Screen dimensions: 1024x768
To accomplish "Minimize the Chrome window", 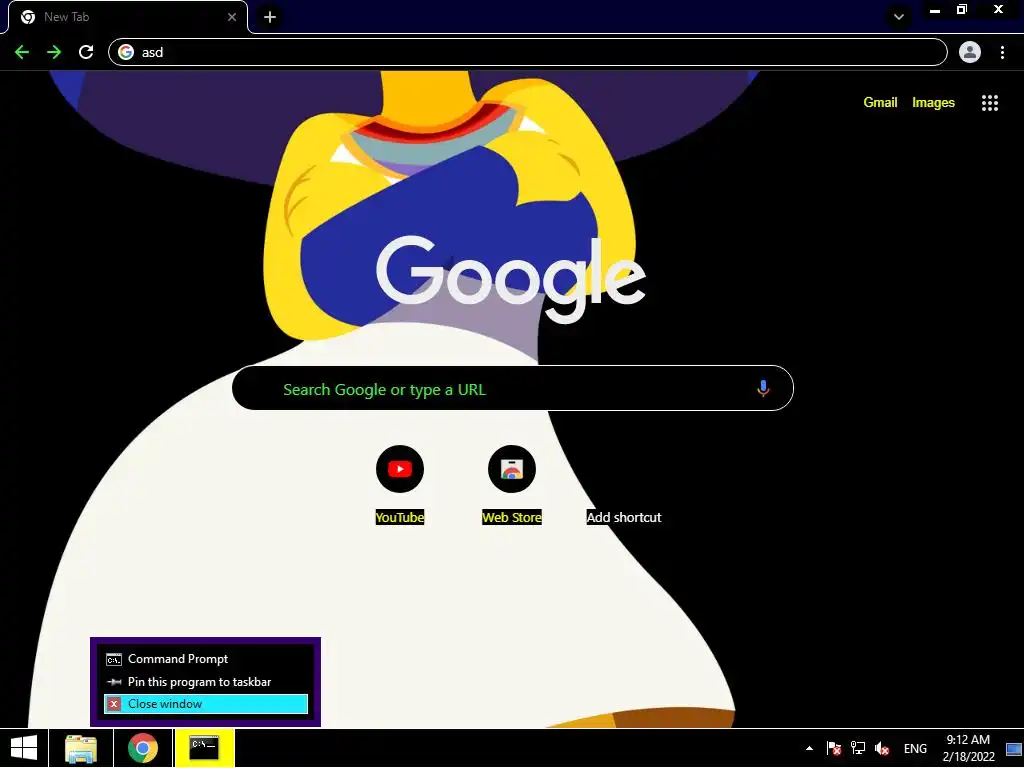I will click(x=935, y=10).
